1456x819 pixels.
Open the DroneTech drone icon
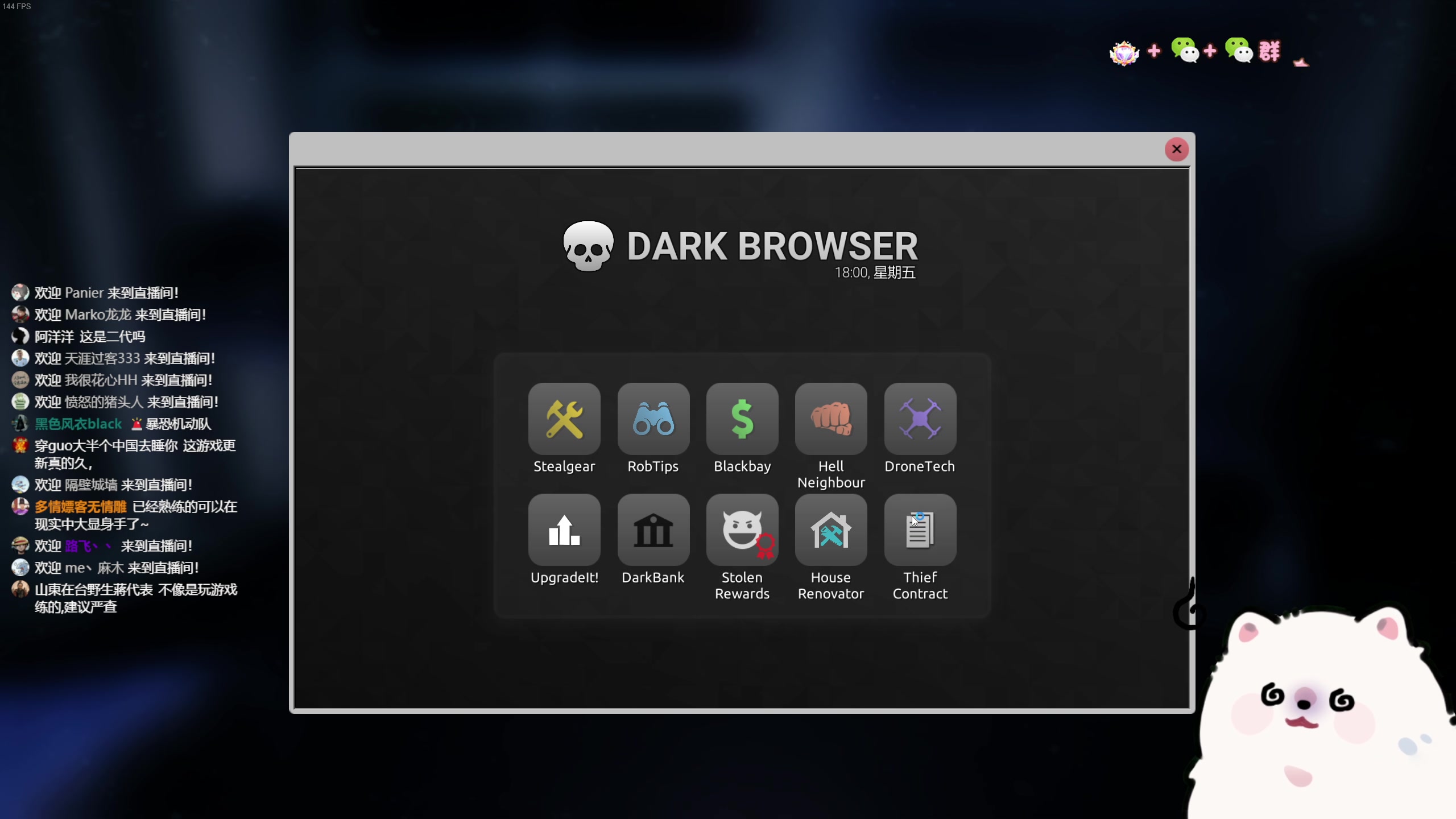[920, 419]
